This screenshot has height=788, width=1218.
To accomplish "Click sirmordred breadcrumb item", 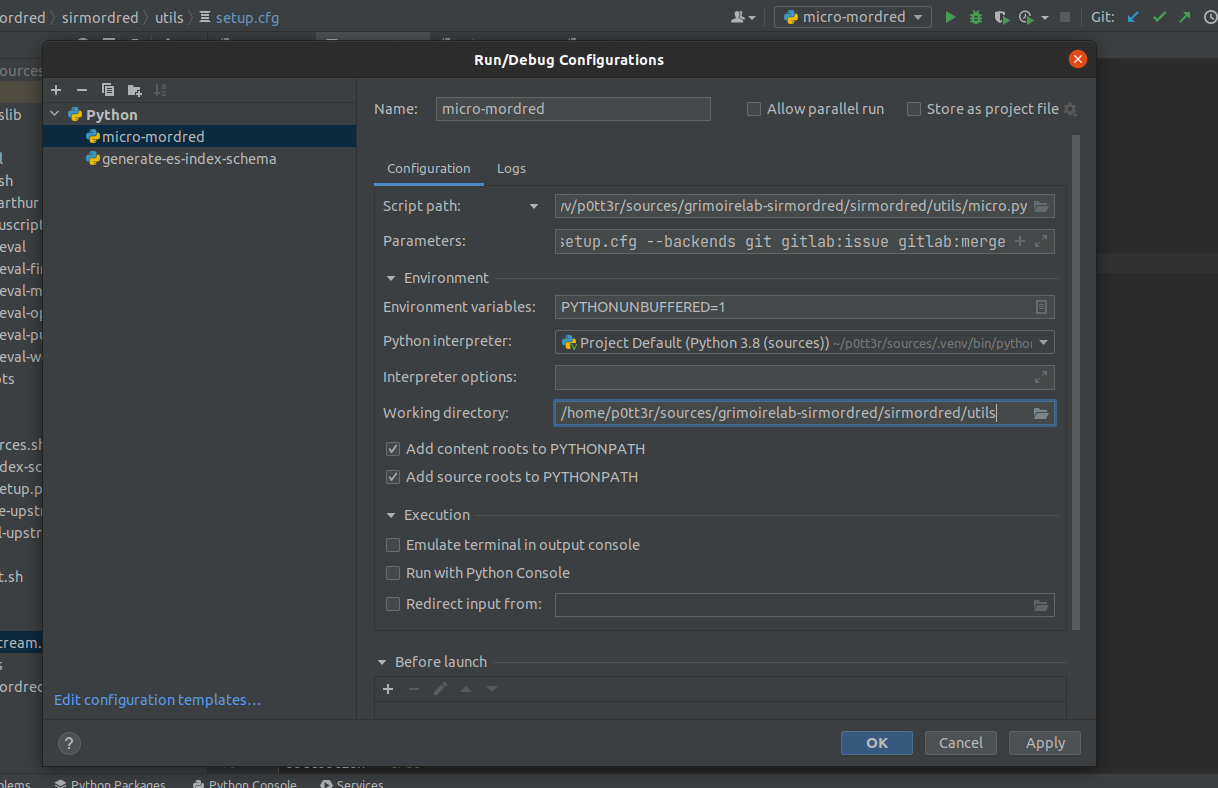I will (100, 18).
